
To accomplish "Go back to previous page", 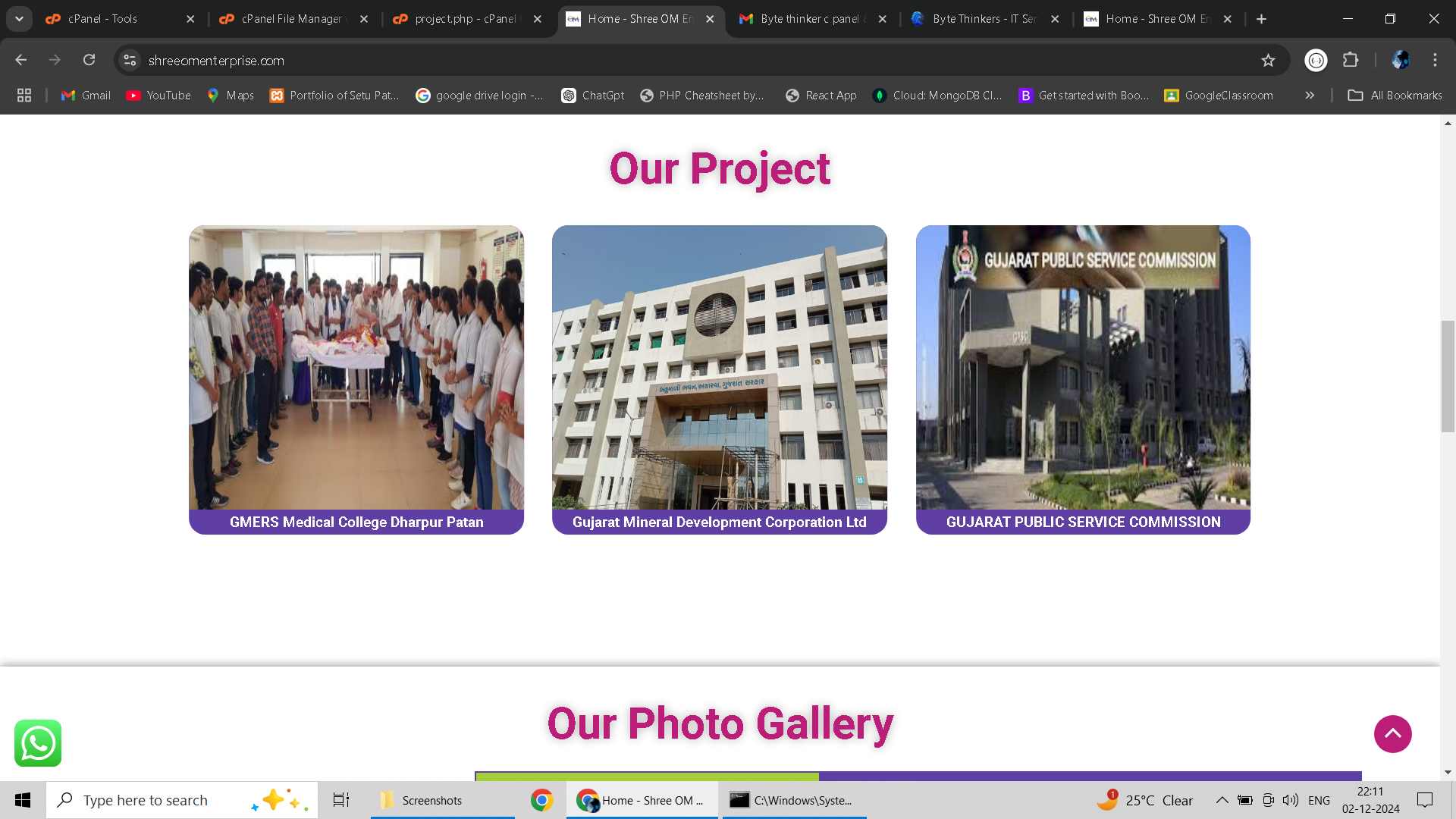I will [21, 60].
